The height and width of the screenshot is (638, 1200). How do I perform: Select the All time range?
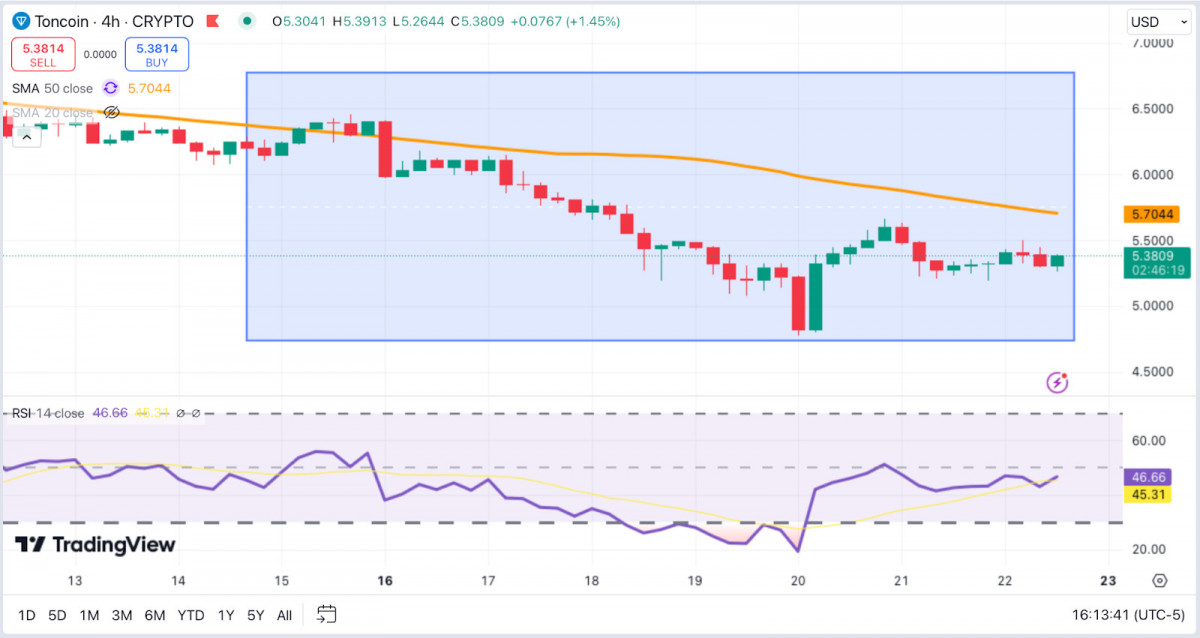click(285, 614)
